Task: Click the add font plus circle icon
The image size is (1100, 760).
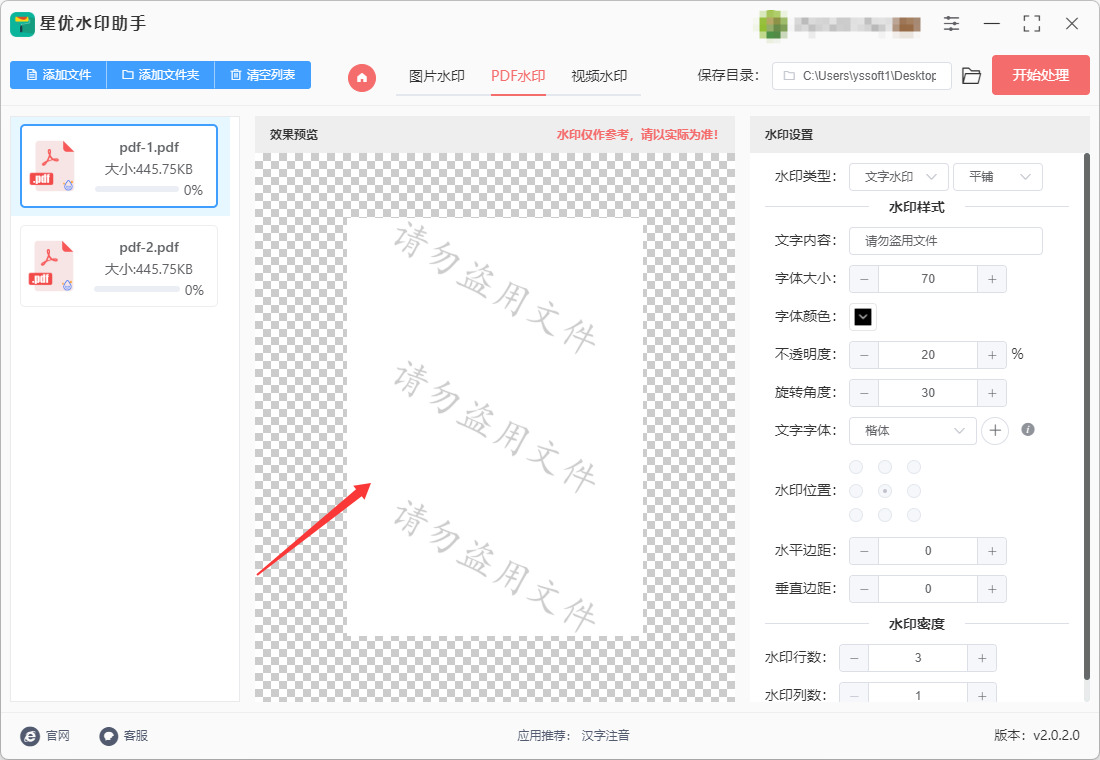Action: (x=995, y=430)
